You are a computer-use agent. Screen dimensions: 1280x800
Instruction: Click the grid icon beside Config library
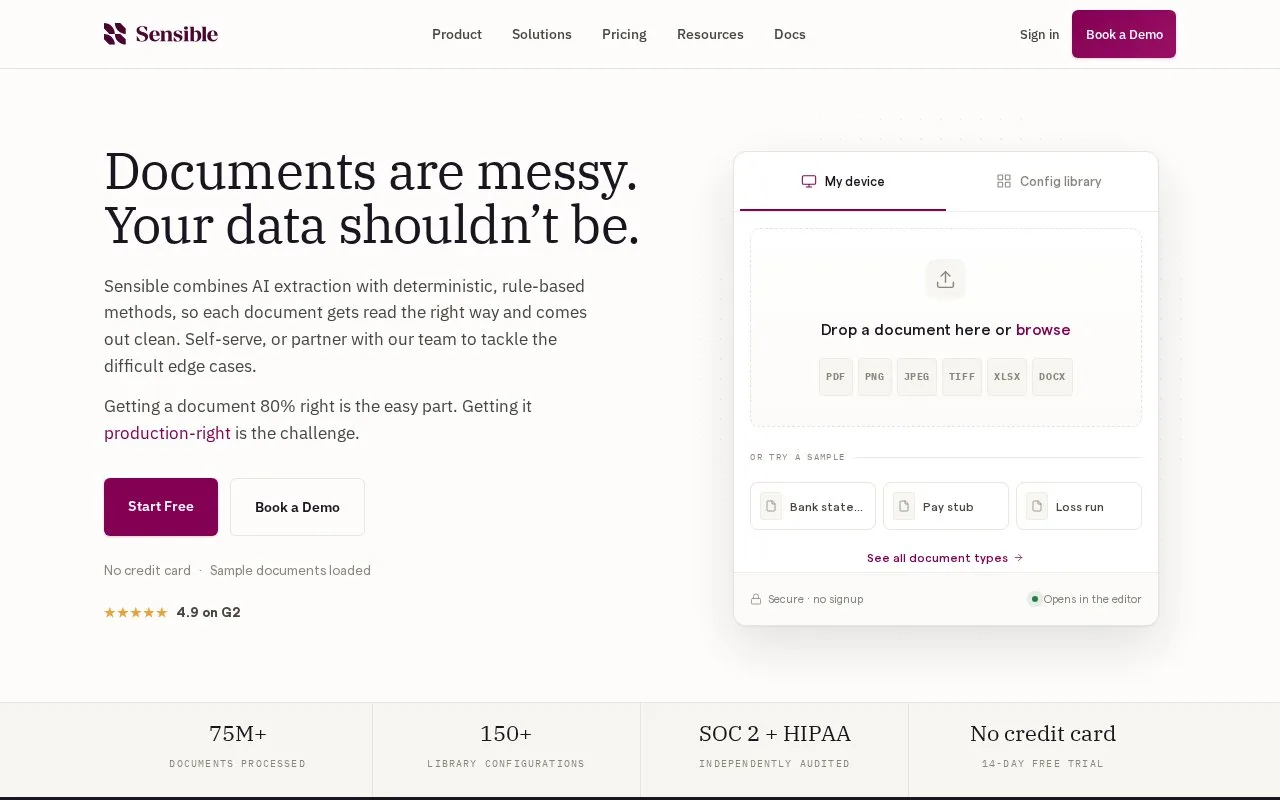pos(1004,181)
